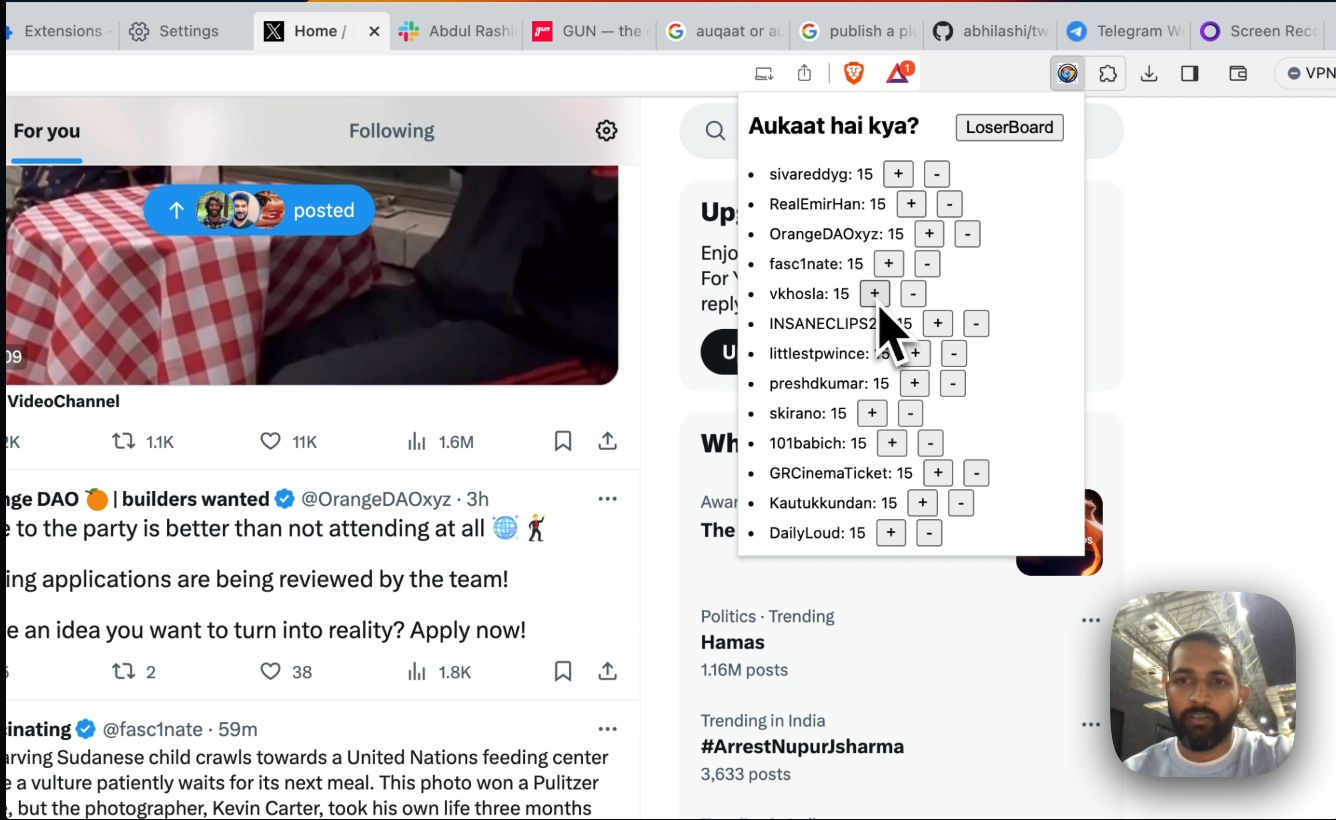Open the GitHub abhilashi browser tab
Viewport: 1336px width, 820px height.
(990, 31)
